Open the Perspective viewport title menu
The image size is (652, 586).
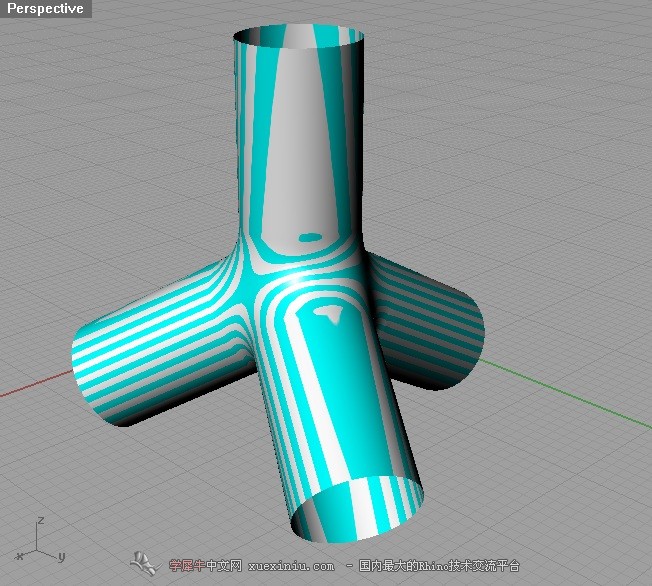[x=45, y=9]
